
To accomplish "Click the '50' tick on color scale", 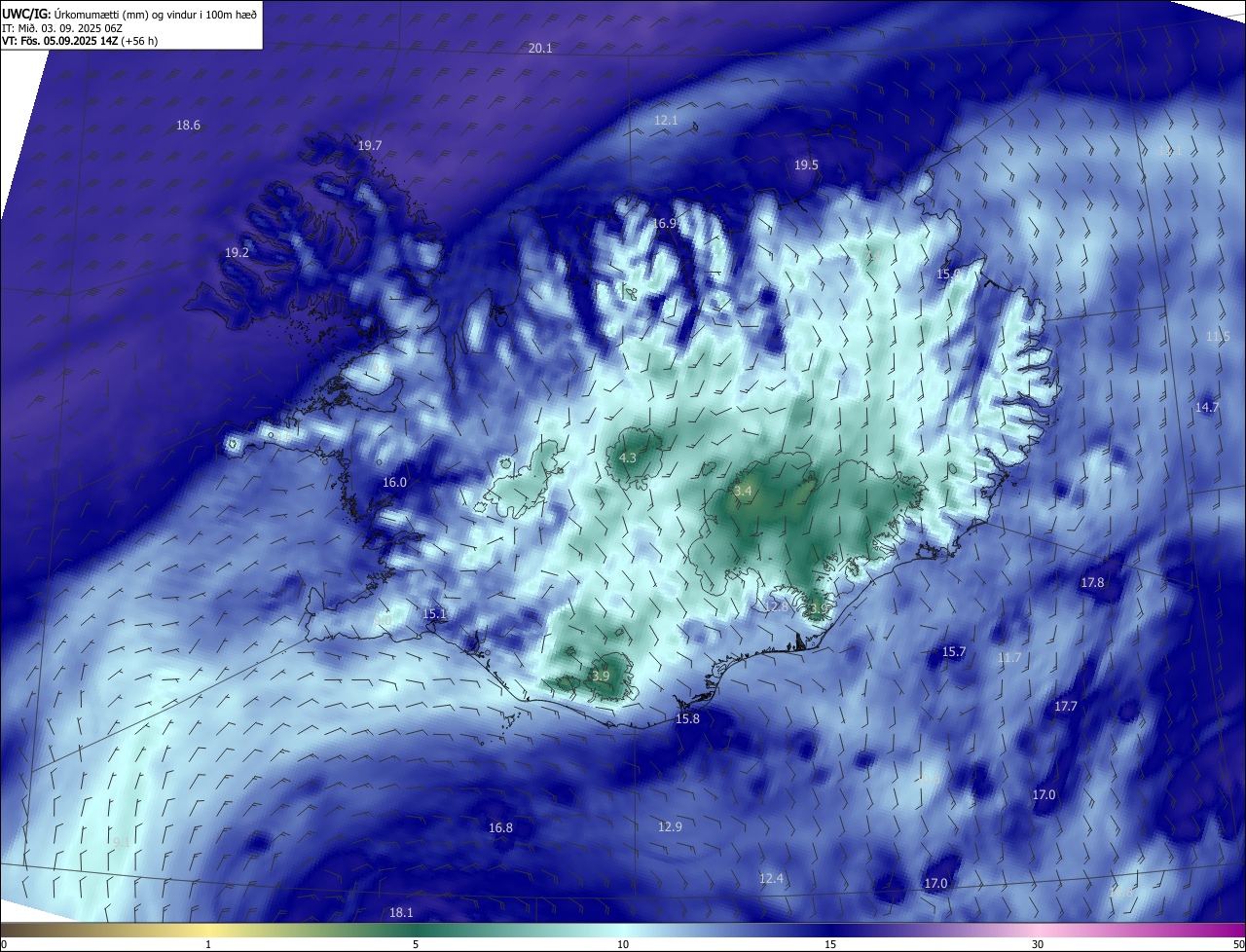I will pos(1237,944).
